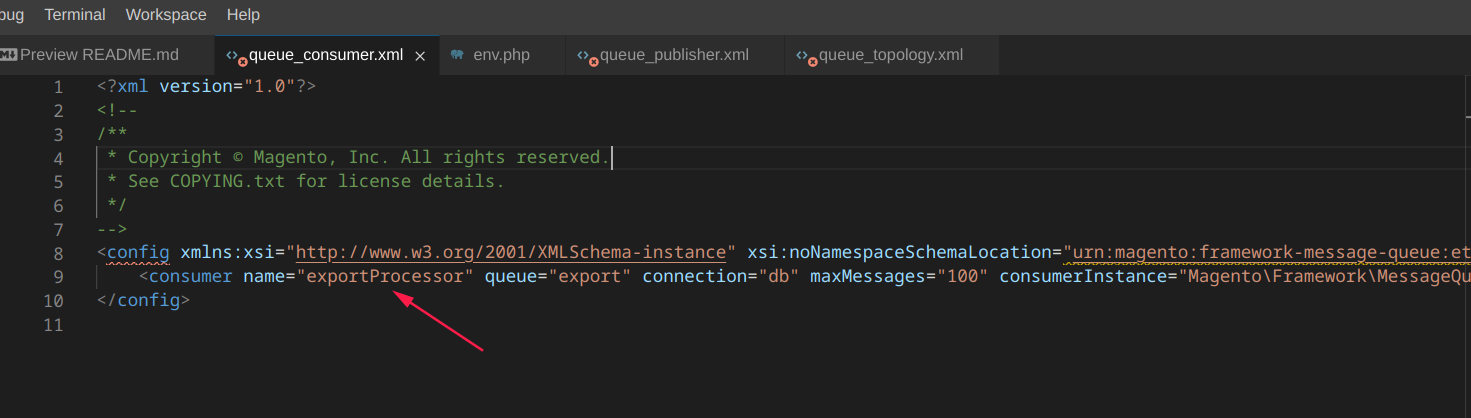Activate the queue_topology.xml tab

890,55
